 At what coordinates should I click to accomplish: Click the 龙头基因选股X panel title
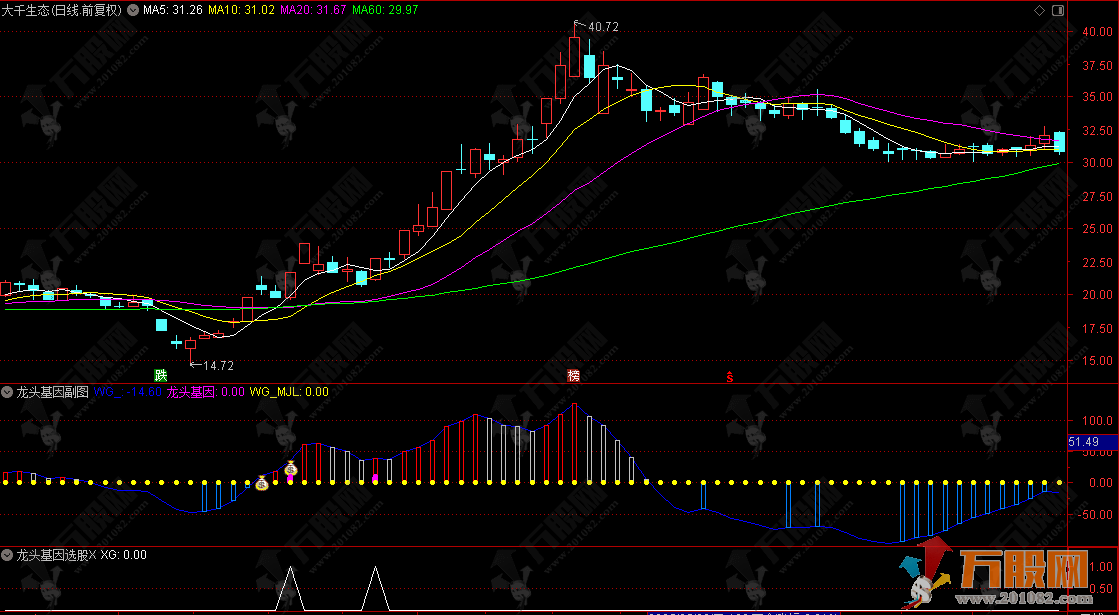coord(56,554)
